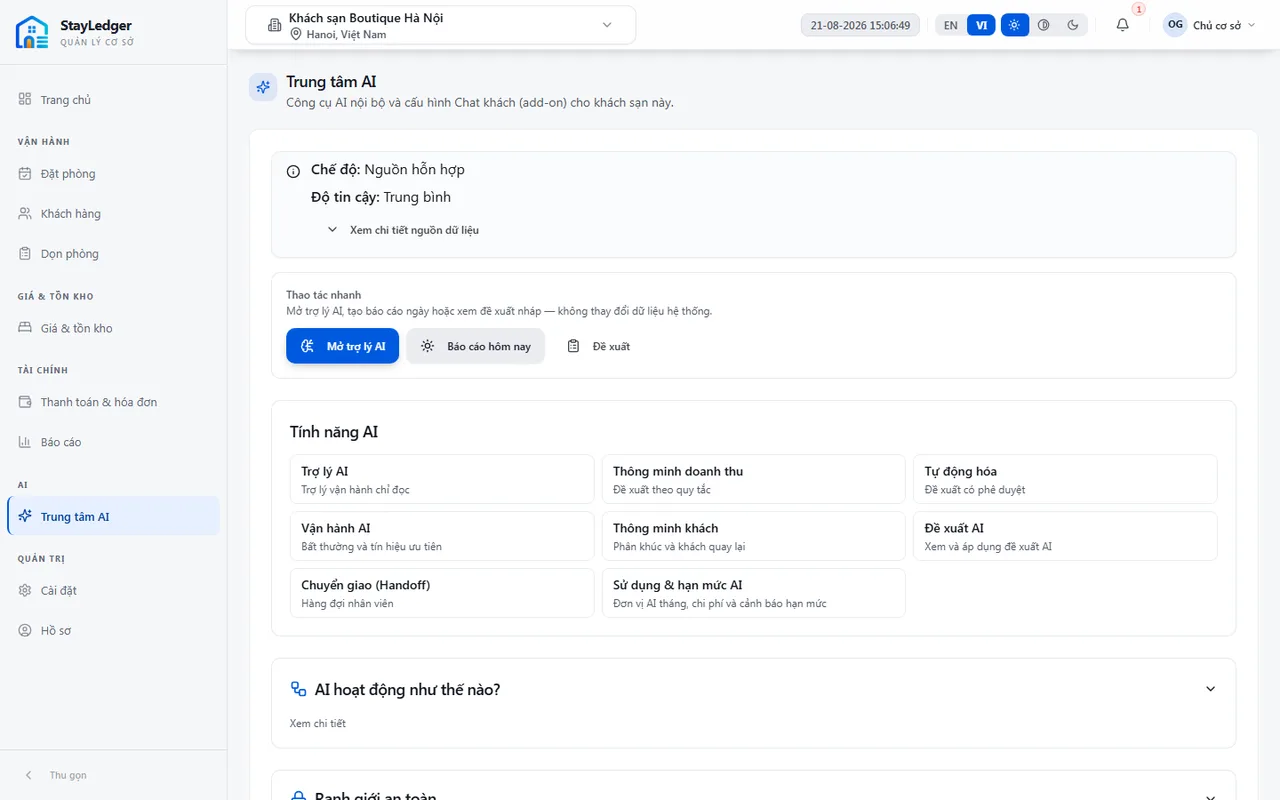Open Thanh toán & hóa đơn in sidebar
Image resolution: width=1280 pixels, height=800 pixels.
(x=113, y=402)
